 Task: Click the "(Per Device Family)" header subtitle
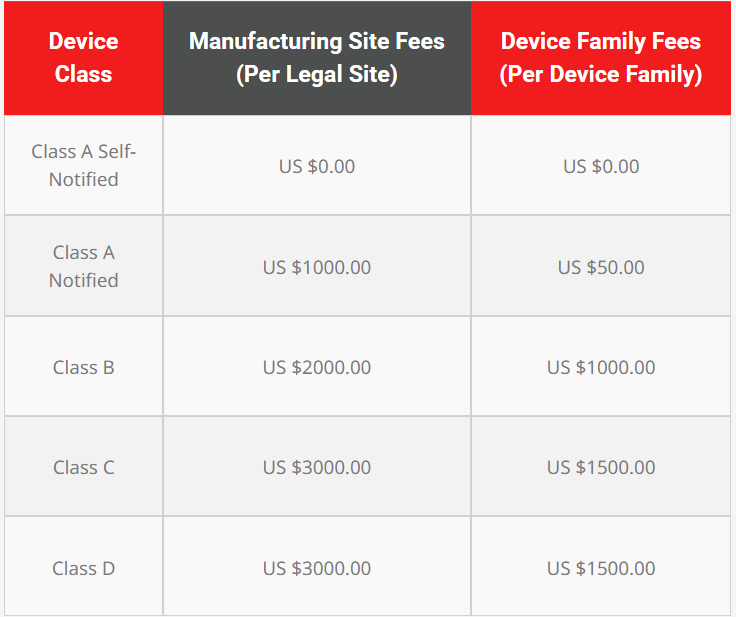601,74
